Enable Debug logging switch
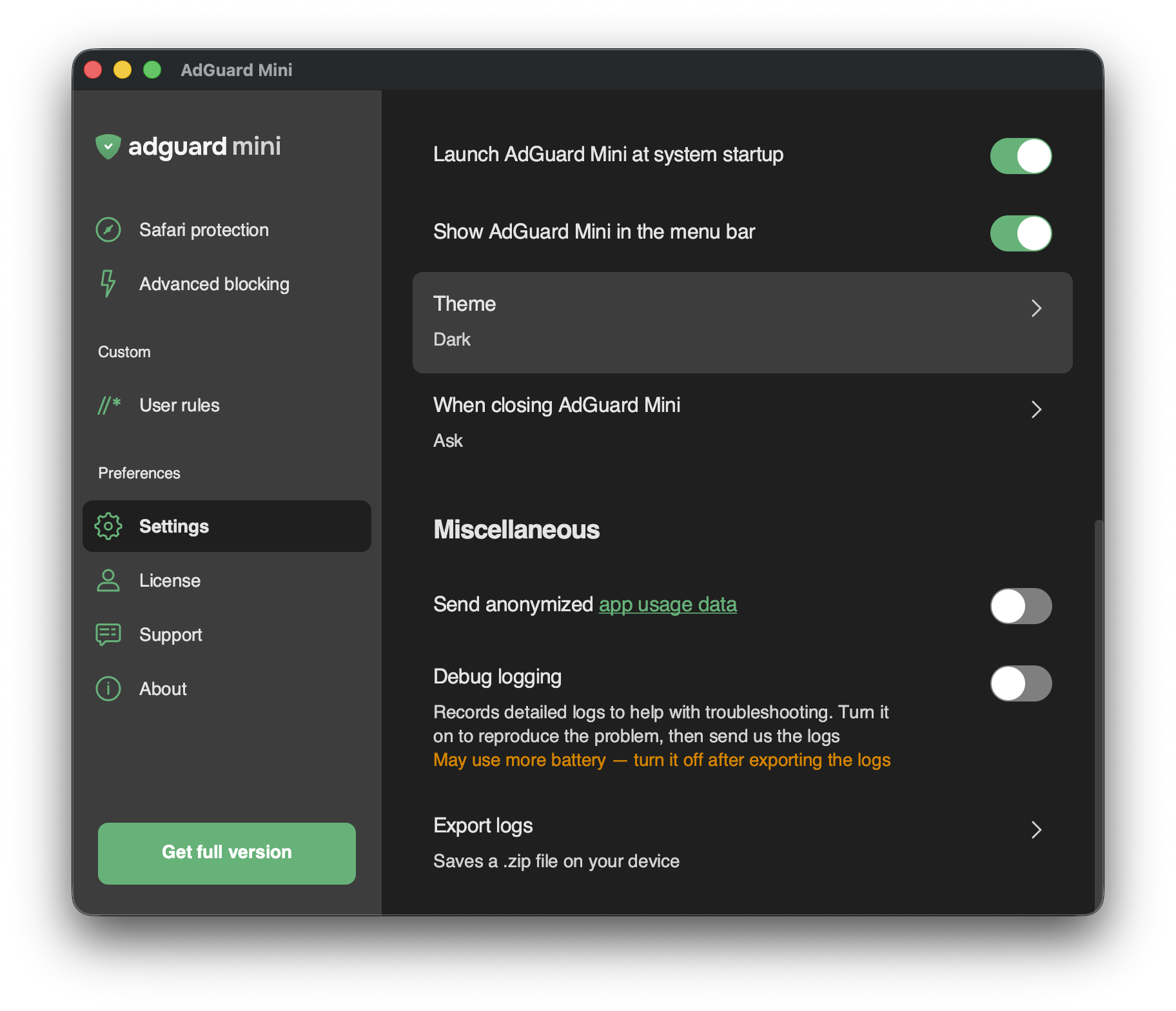1176x1011 pixels. [x=1021, y=683]
